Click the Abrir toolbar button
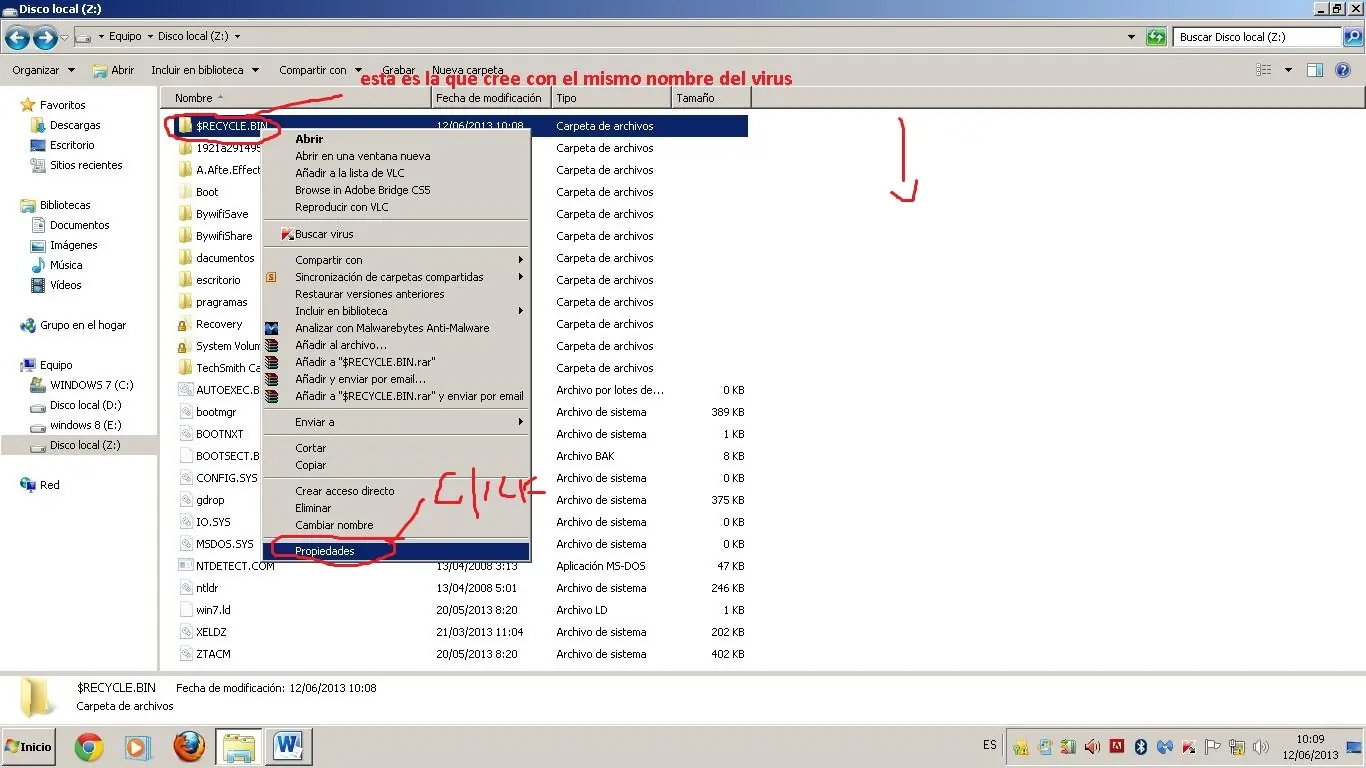The width and height of the screenshot is (1366, 768). click(x=113, y=70)
